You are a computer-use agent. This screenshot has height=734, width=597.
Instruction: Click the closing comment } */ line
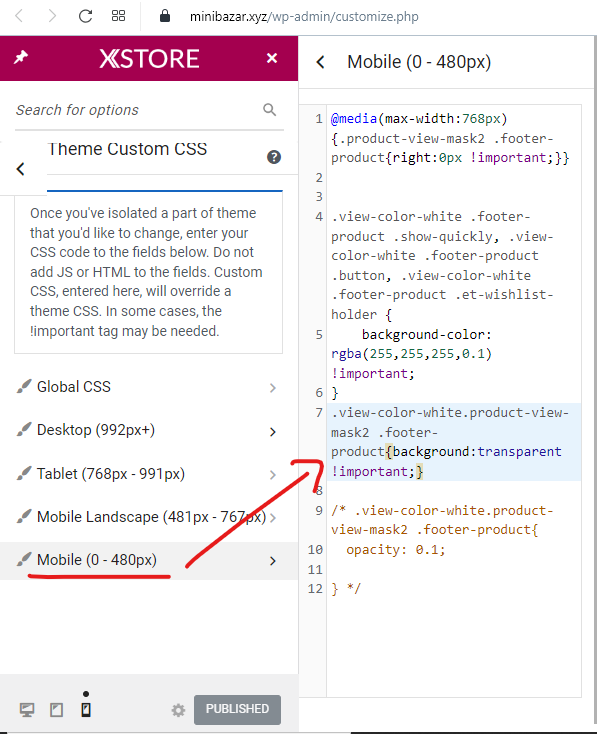(346, 588)
